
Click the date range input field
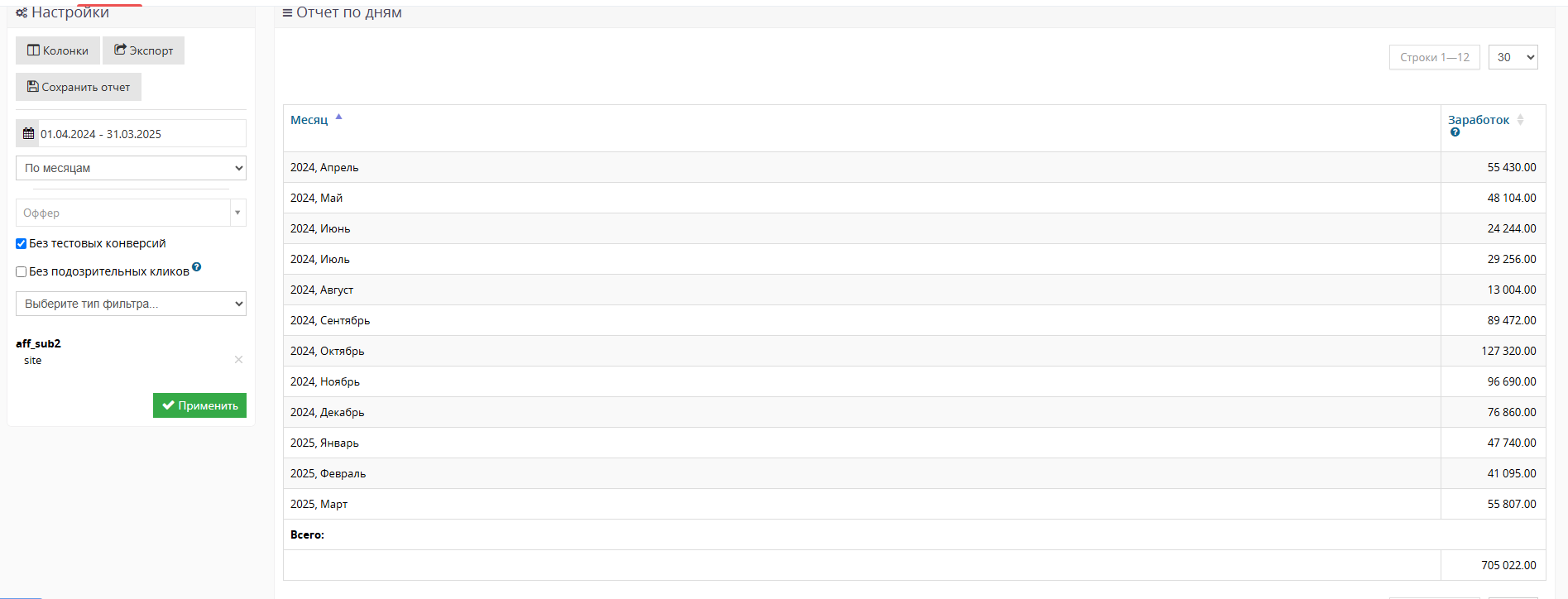click(x=141, y=134)
